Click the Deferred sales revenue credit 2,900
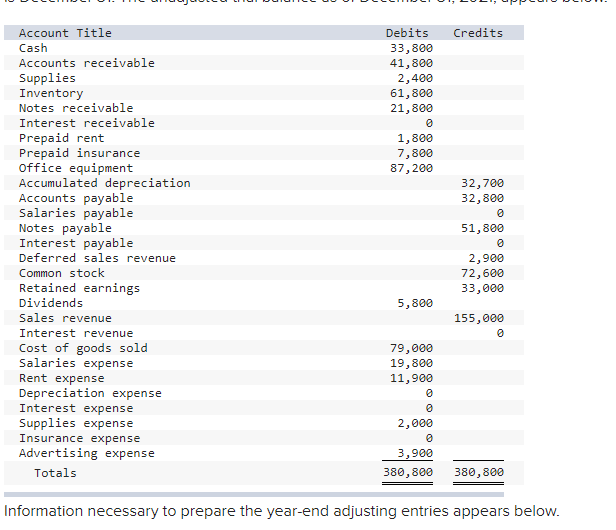Viewport: 616px width, 530px height. [x=486, y=258]
